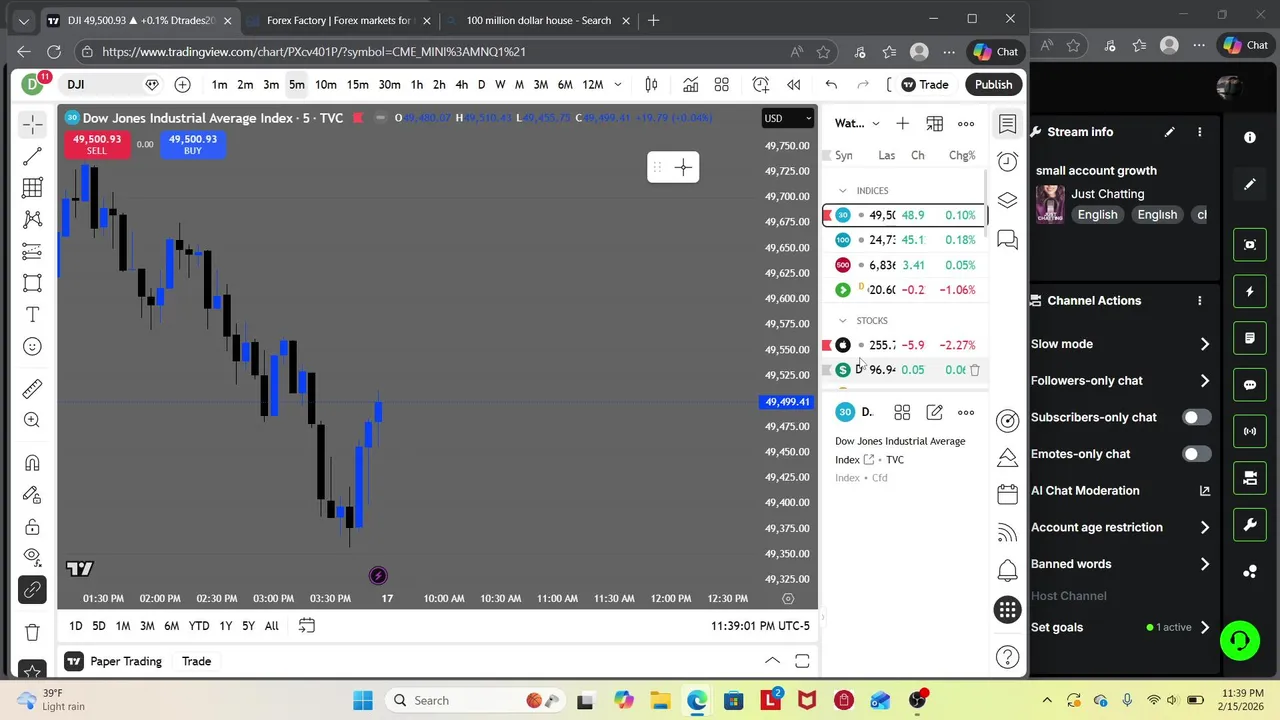Open the Trade tab in bottom panel
The width and height of the screenshot is (1280, 720).
[x=196, y=661]
